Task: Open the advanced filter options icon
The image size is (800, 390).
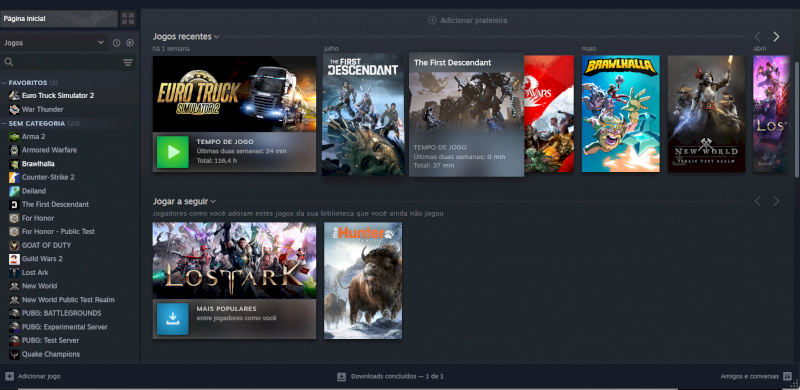Action: [x=128, y=62]
